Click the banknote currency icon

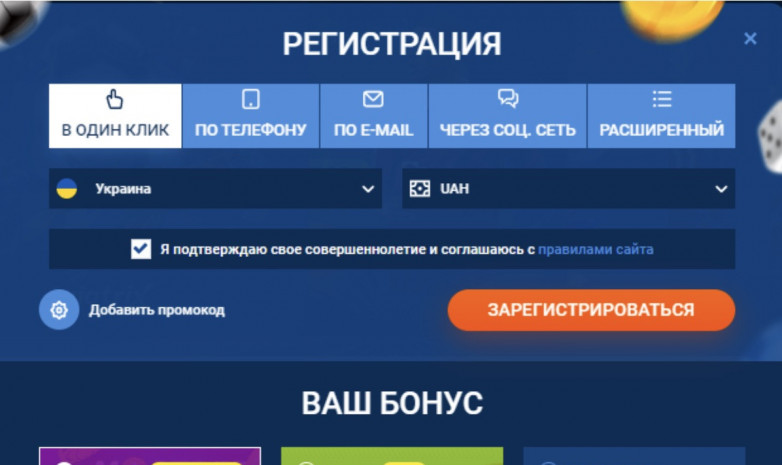tap(419, 189)
